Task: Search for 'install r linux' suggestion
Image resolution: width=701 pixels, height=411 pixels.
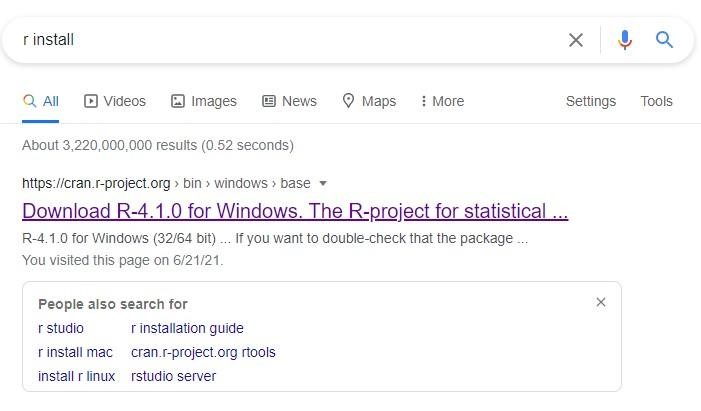Action: 76,376
